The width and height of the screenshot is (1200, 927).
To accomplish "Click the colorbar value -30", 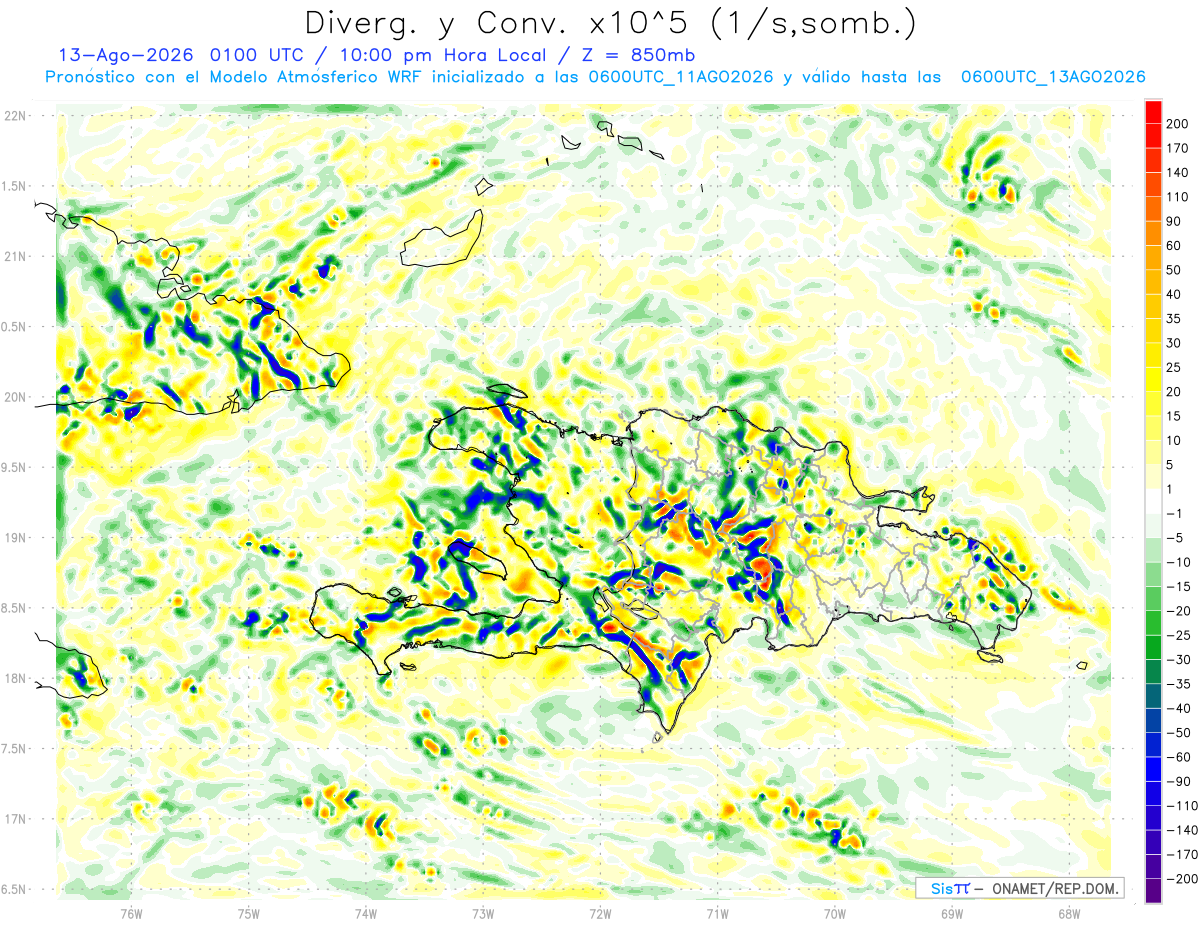I will coord(1181,659).
